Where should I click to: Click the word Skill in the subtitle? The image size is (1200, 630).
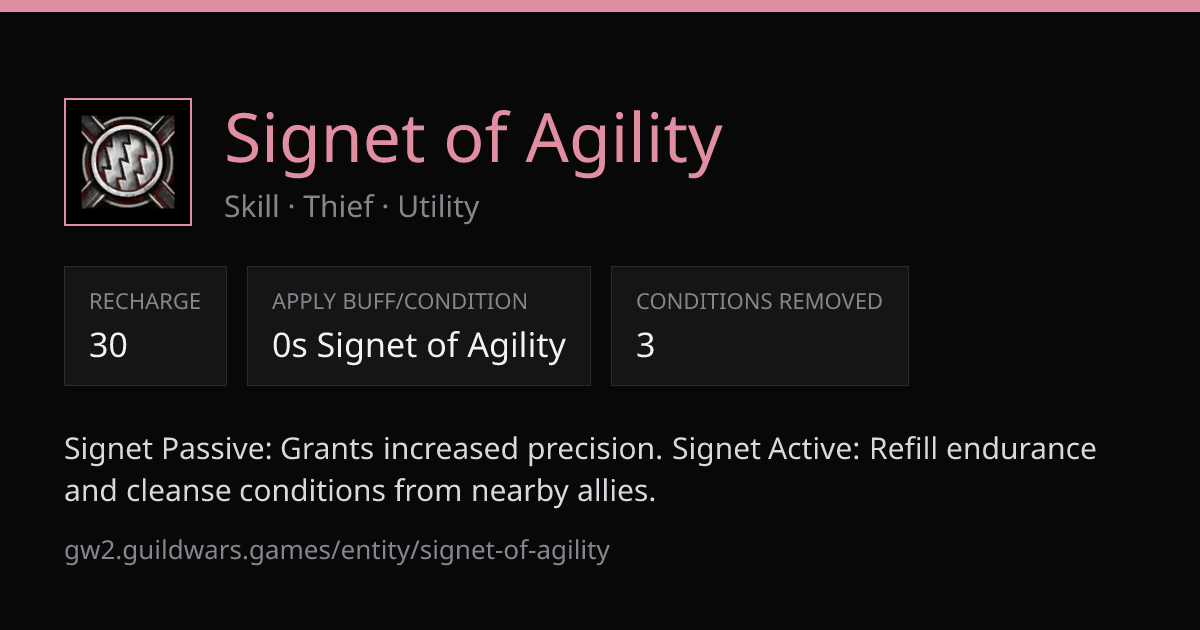pyautogui.click(x=252, y=207)
